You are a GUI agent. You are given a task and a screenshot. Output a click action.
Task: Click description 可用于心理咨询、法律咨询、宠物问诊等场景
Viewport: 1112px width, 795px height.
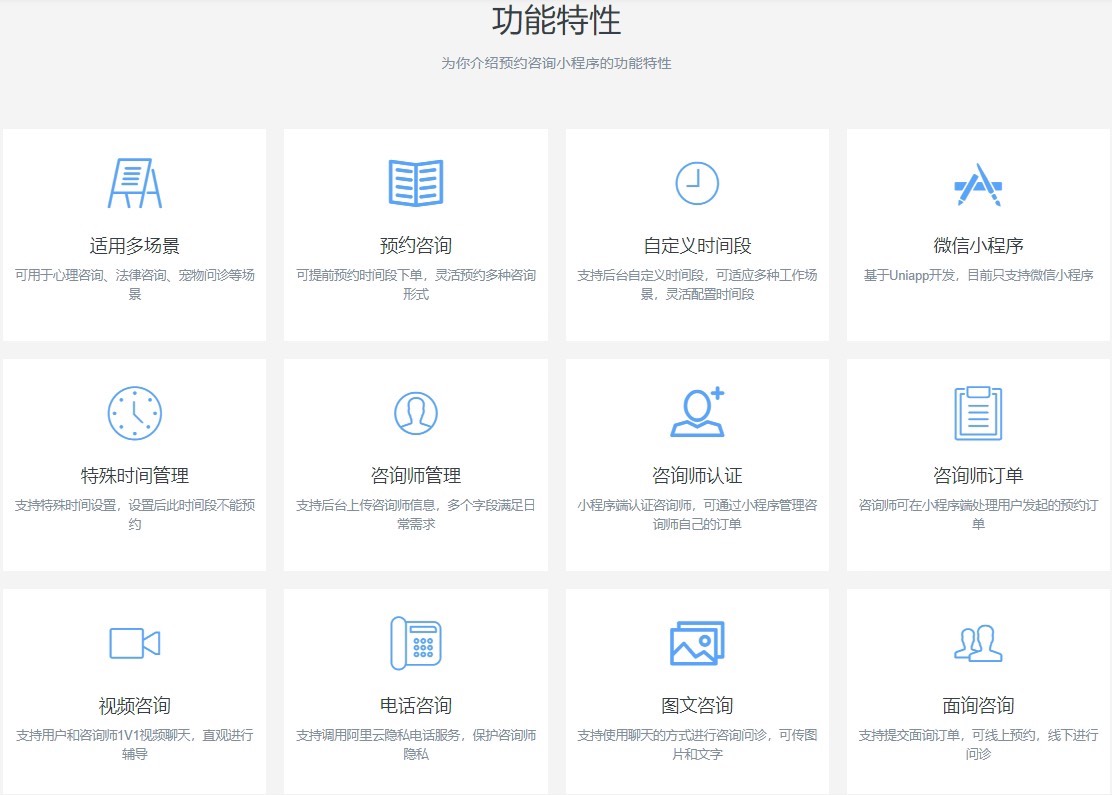(135, 284)
